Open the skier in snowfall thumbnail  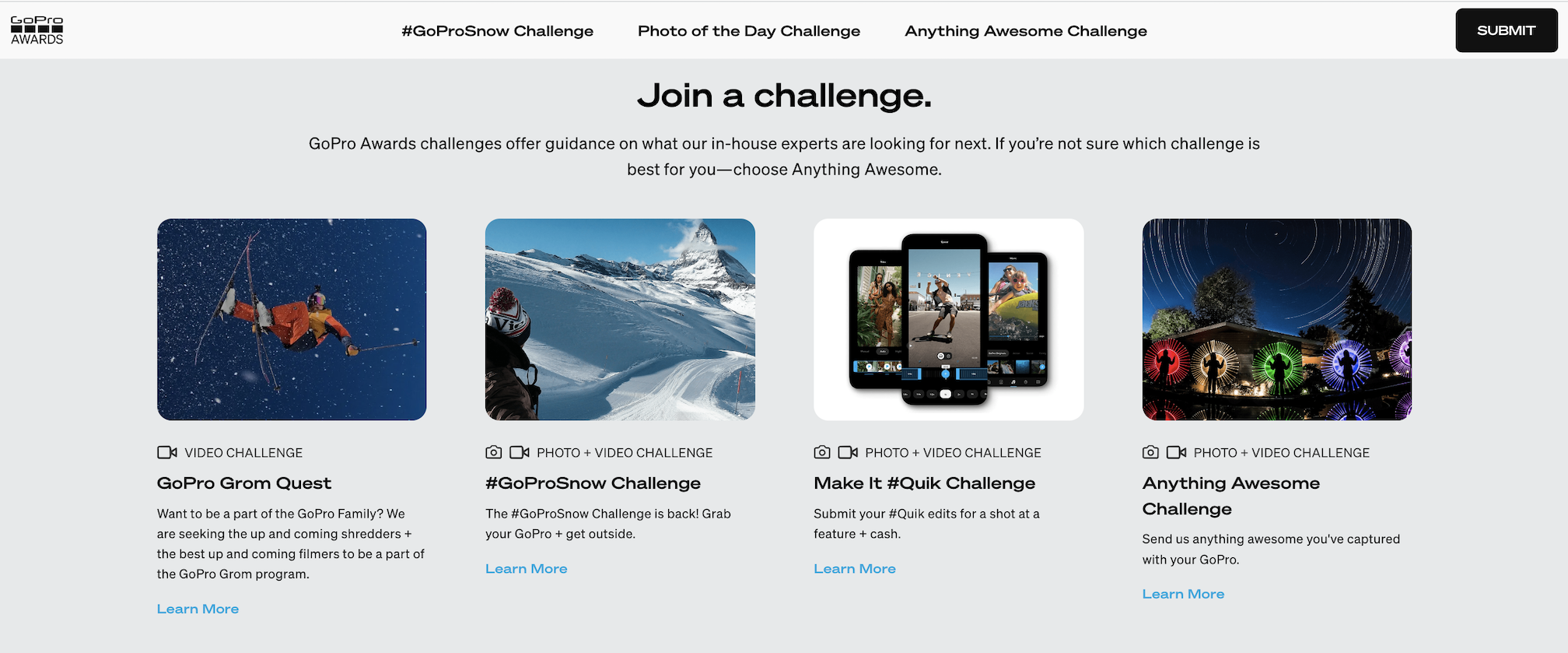tap(292, 319)
